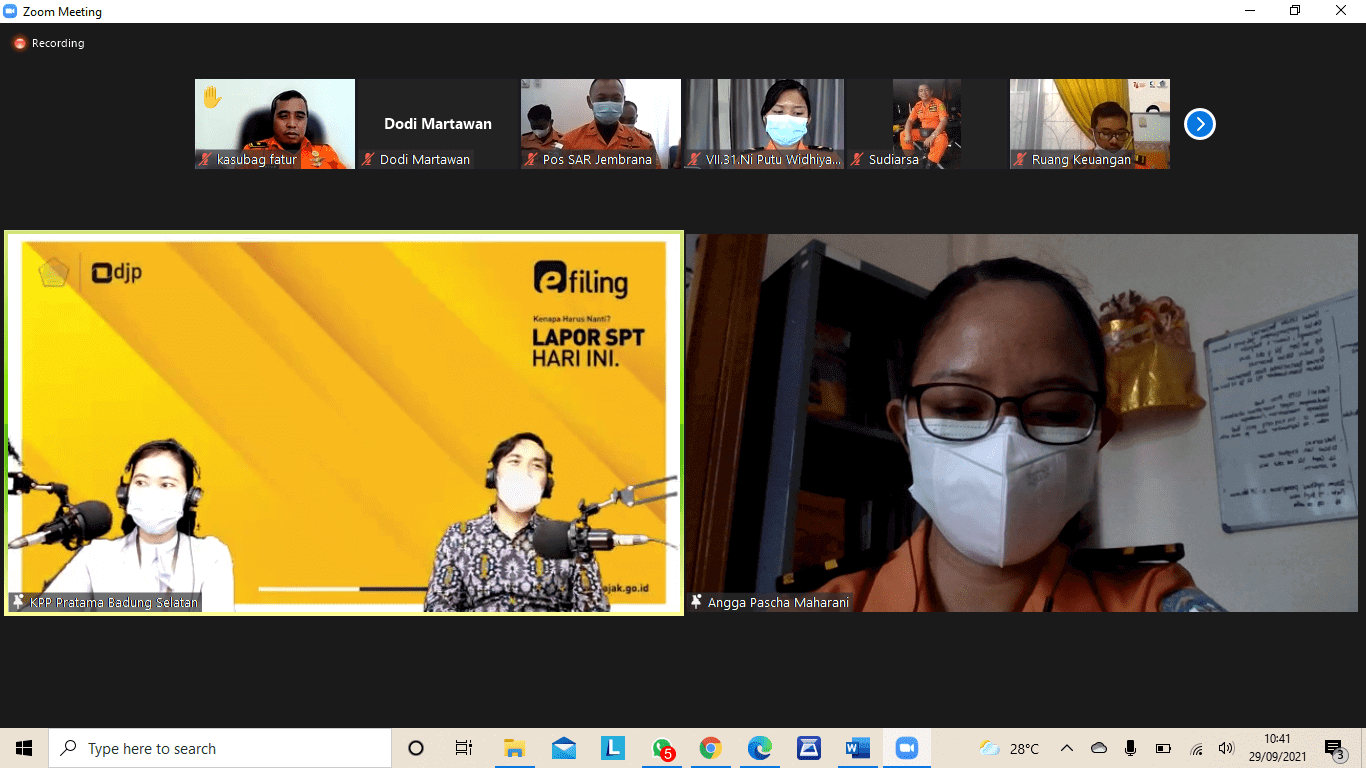Click the Zoom icon in the taskbar
This screenshot has height=768, width=1366.
(x=906, y=748)
